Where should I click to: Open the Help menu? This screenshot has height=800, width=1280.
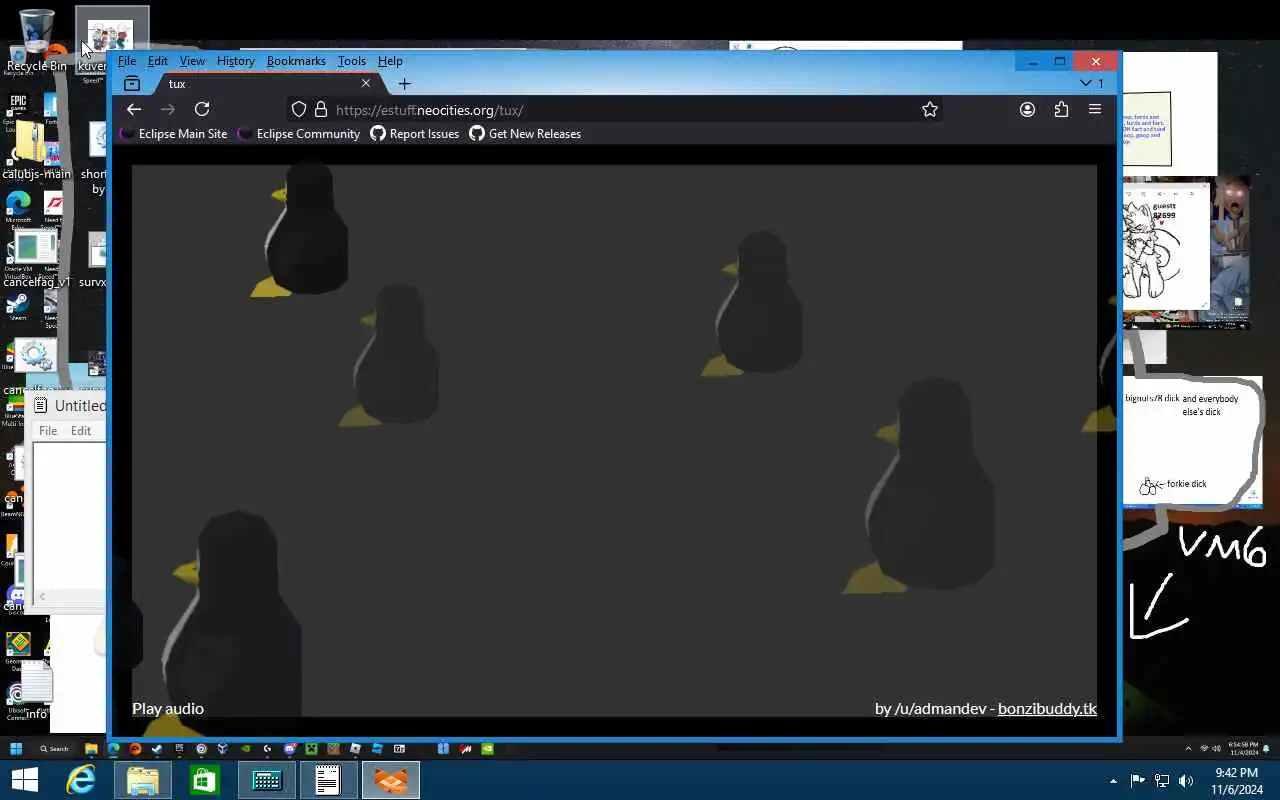point(390,61)
